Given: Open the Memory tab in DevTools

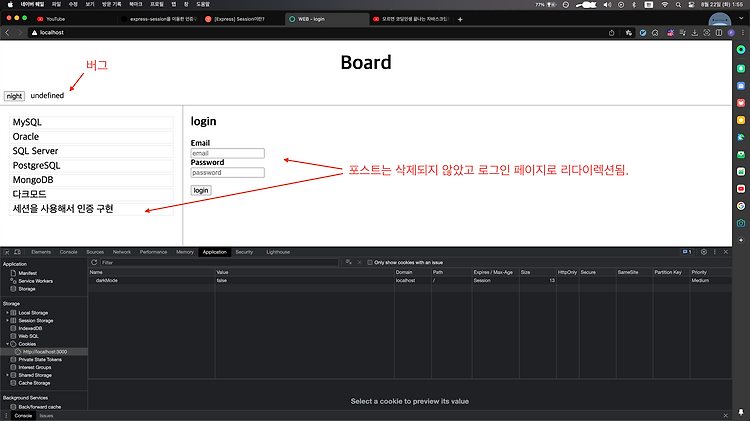Looking at the screenshot, I should 185,252.
